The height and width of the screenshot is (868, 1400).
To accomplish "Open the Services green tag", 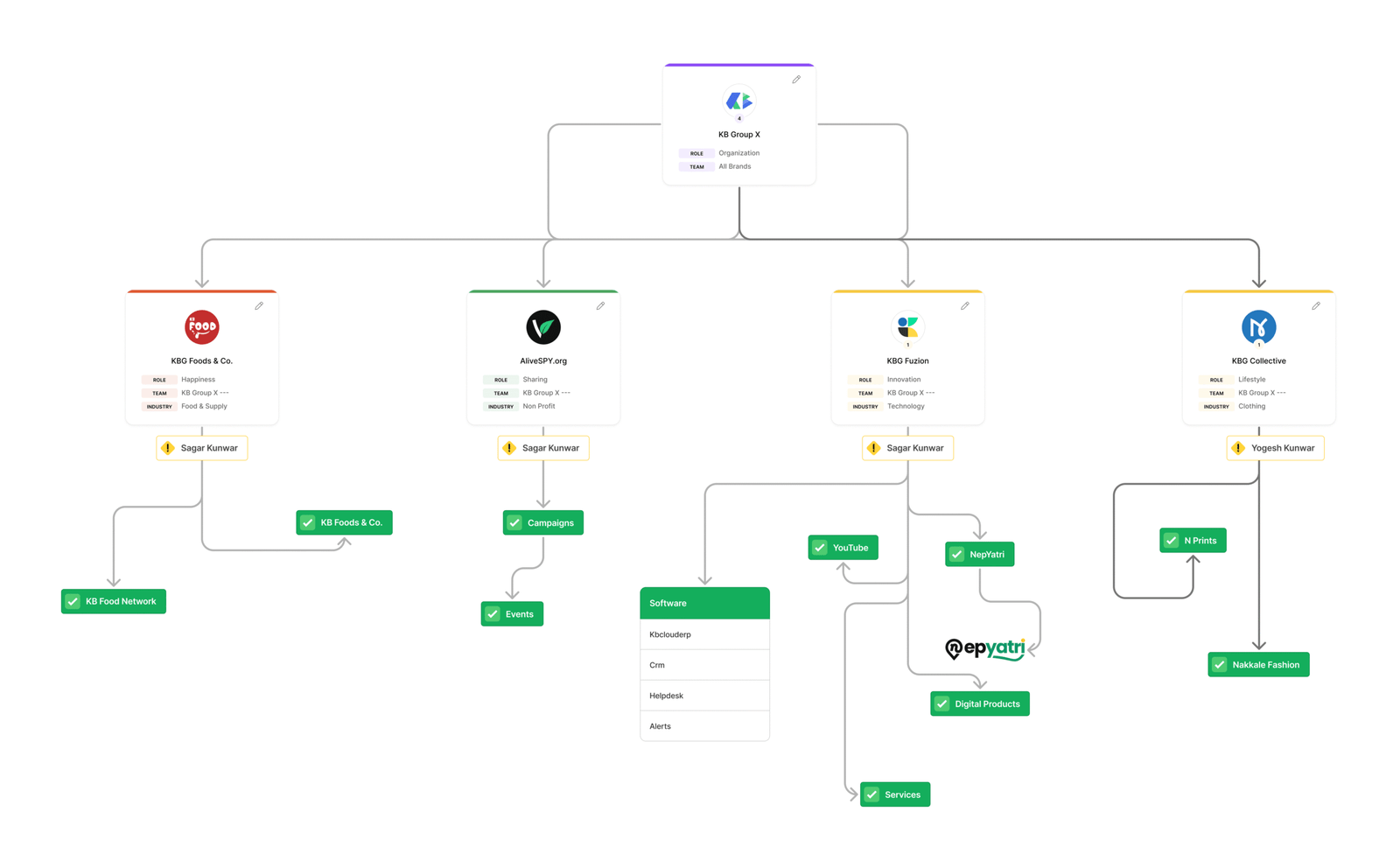I will [895, 794].
